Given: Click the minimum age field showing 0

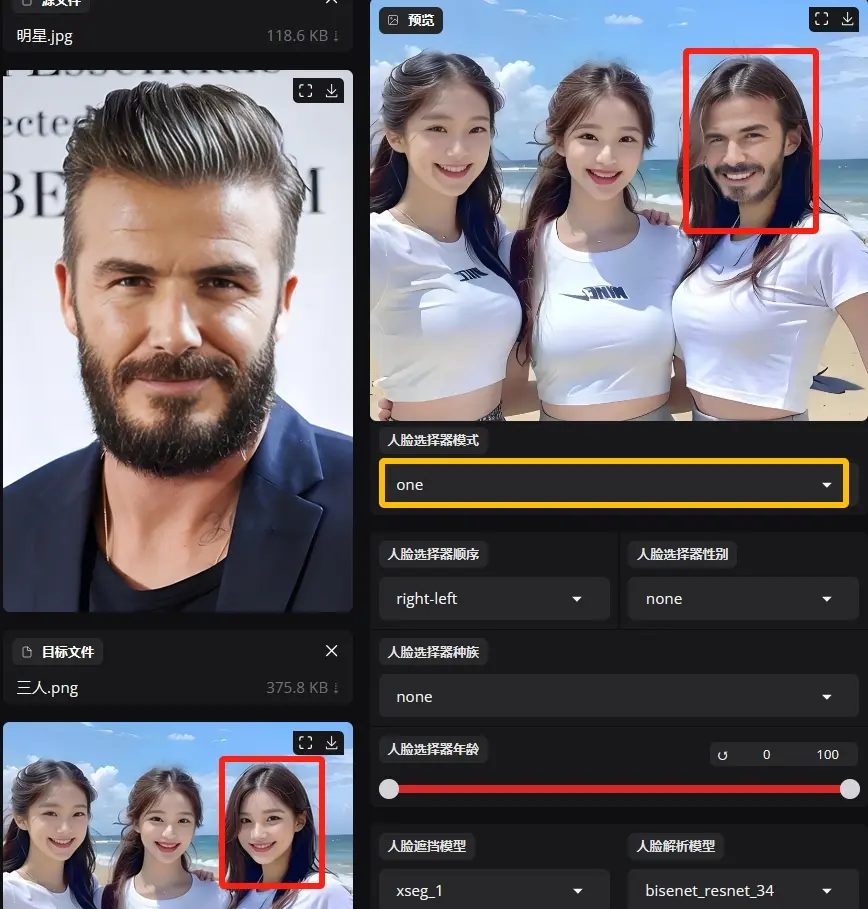Looking at the screenshot, I should point(766,755).
